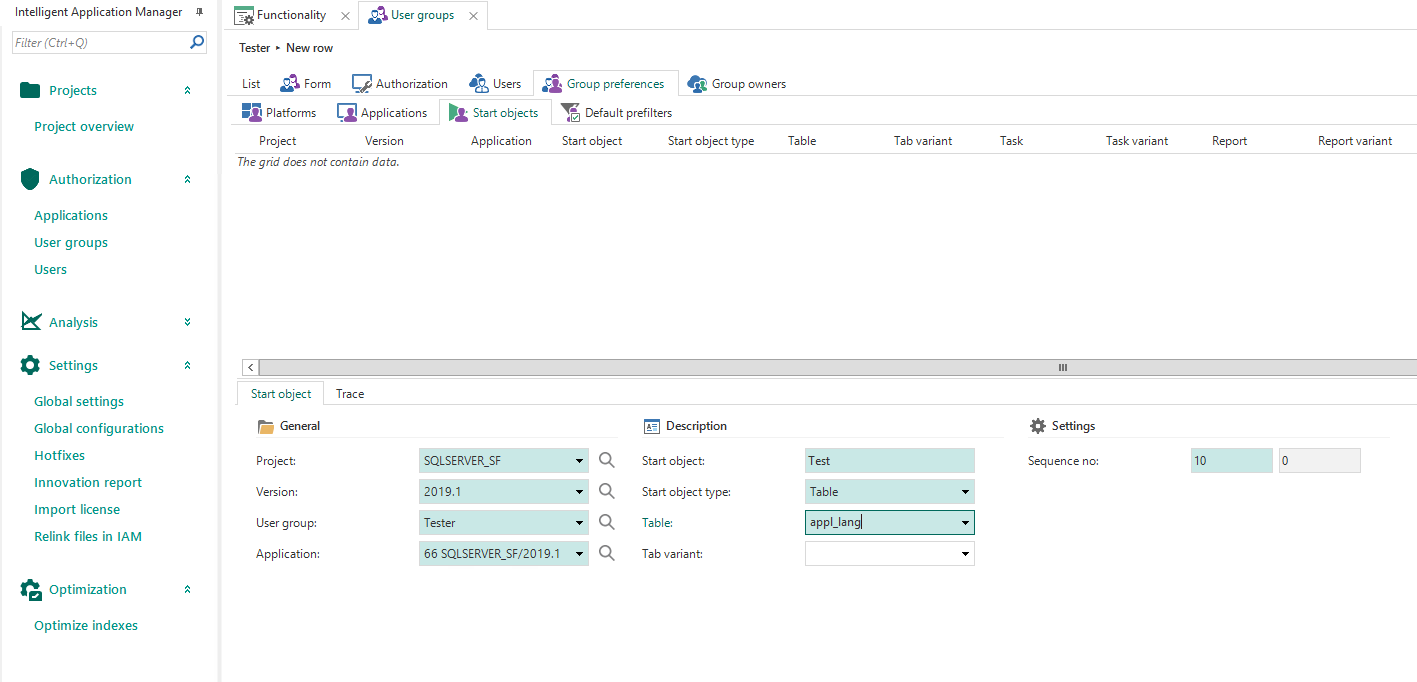The image size is (1417, 682).
Task: Open the Form tab
Action: click(x=305, y=84)
